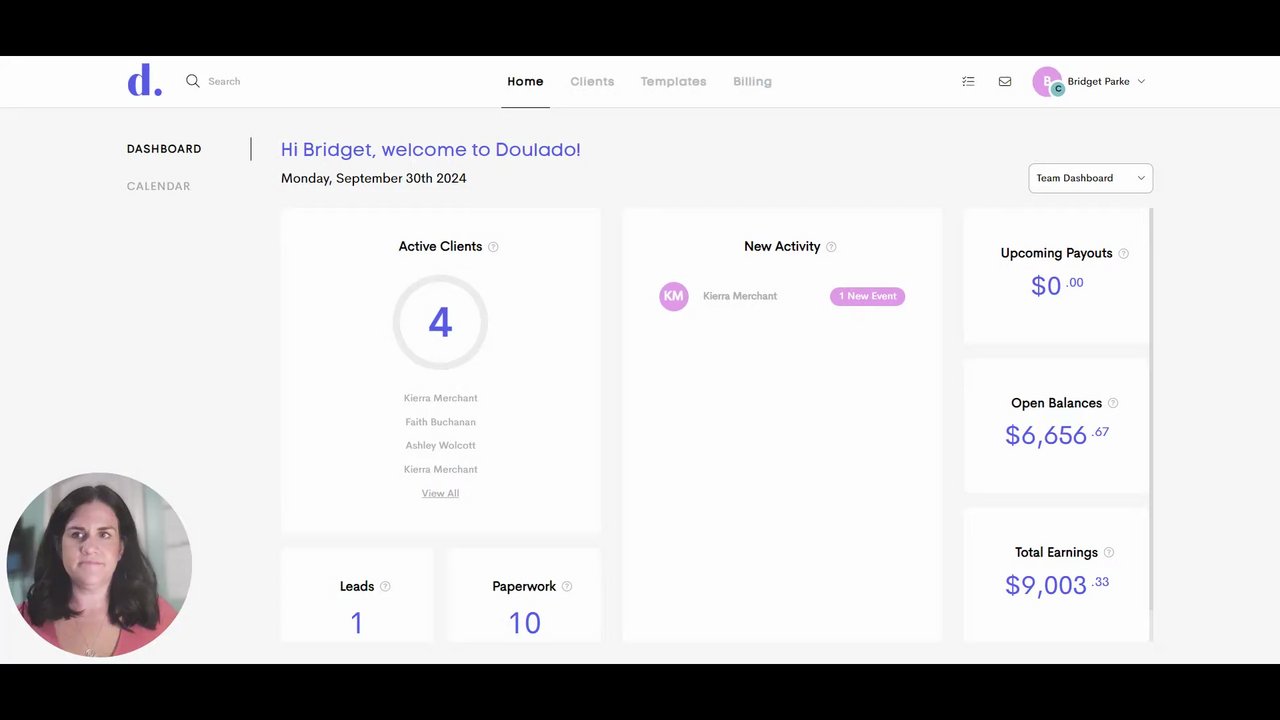
Task: Click the Open Balances help icon
Action: [1113, 403]
